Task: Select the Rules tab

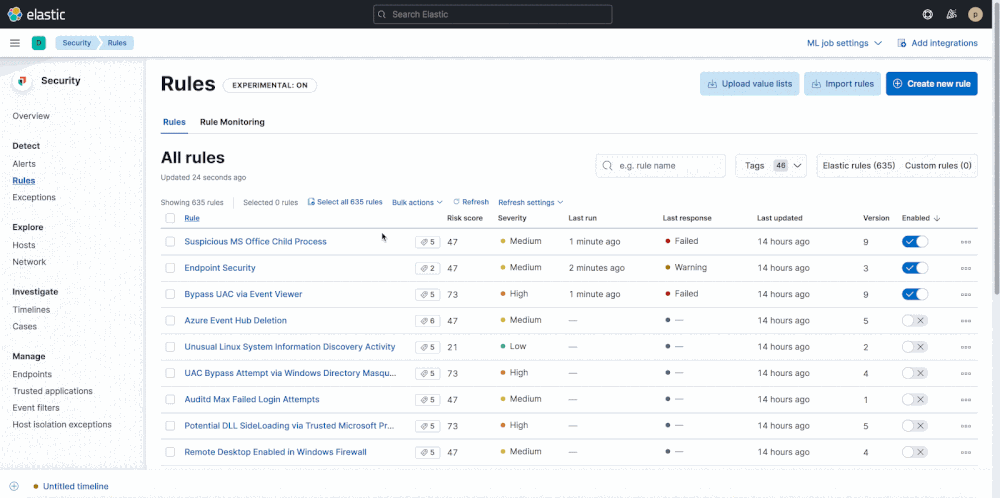Action: 174,122
